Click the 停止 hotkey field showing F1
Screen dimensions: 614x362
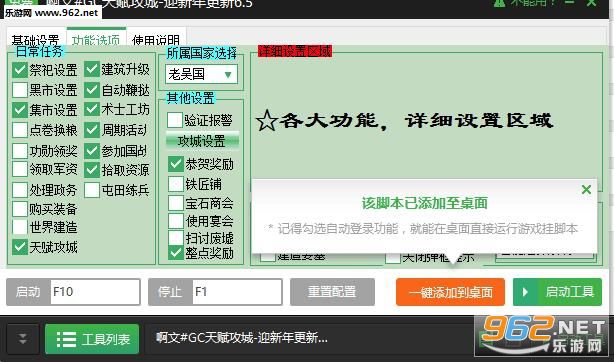tap(237, 292)
